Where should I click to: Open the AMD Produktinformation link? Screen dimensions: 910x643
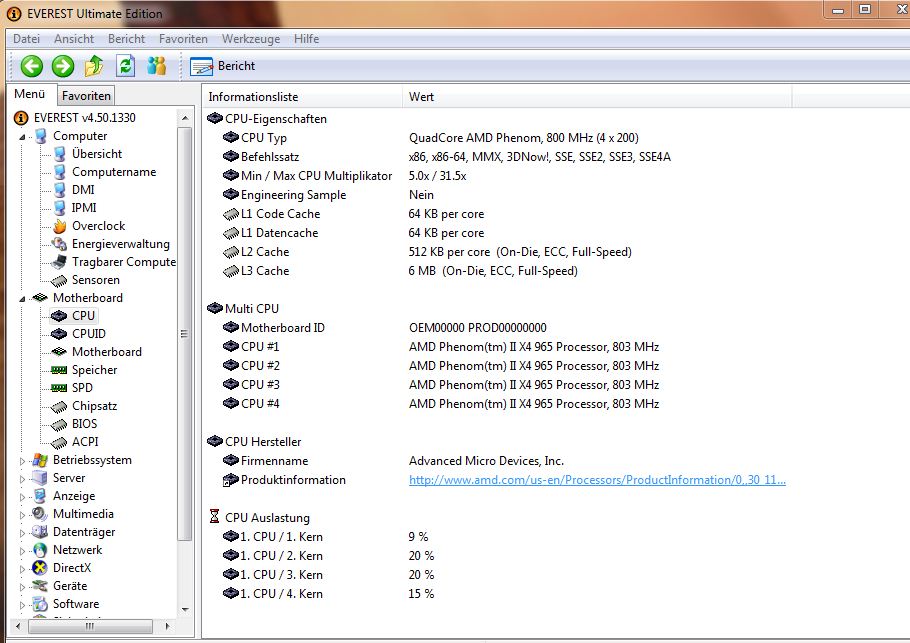[x=597, y=480]
